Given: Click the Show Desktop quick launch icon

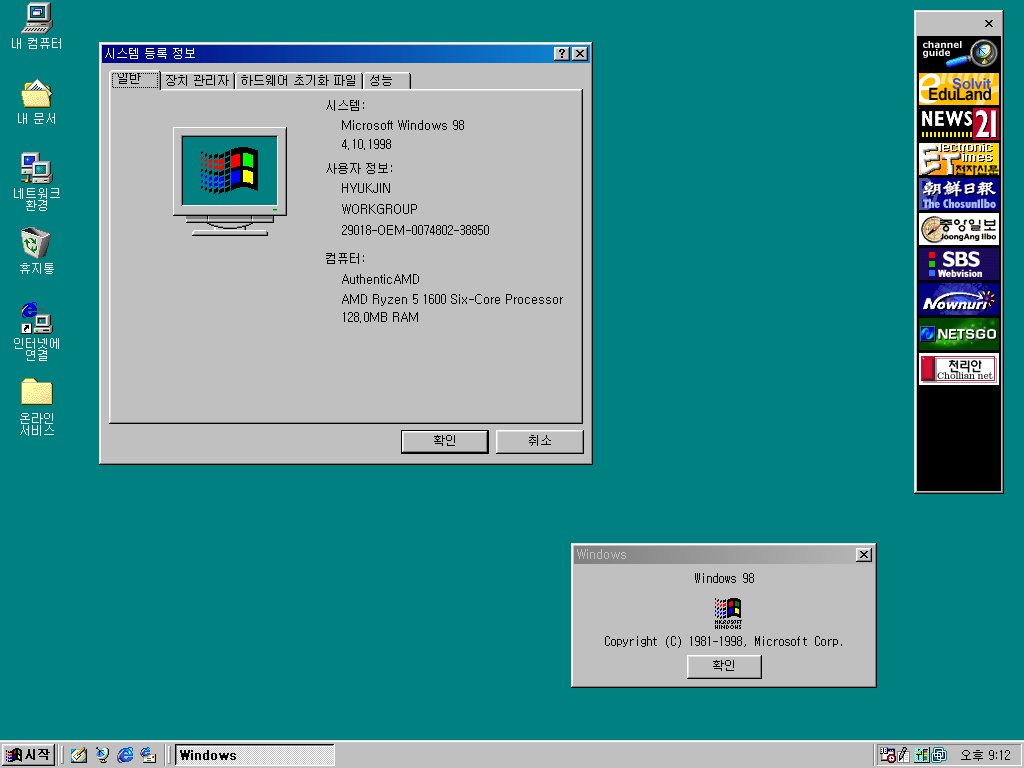Looking at the screenshot, I should click(79, 755).
